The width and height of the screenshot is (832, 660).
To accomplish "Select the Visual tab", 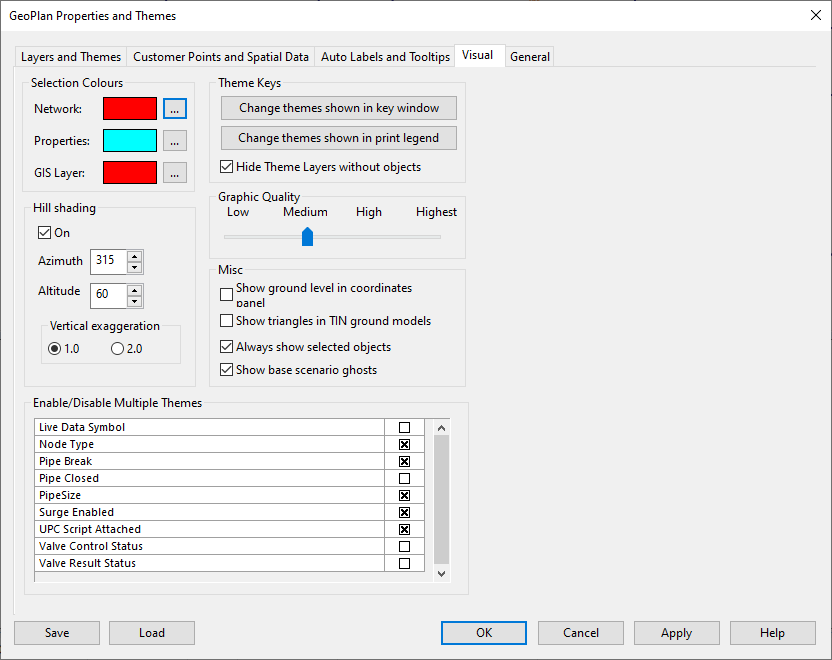I will point(478,55).
